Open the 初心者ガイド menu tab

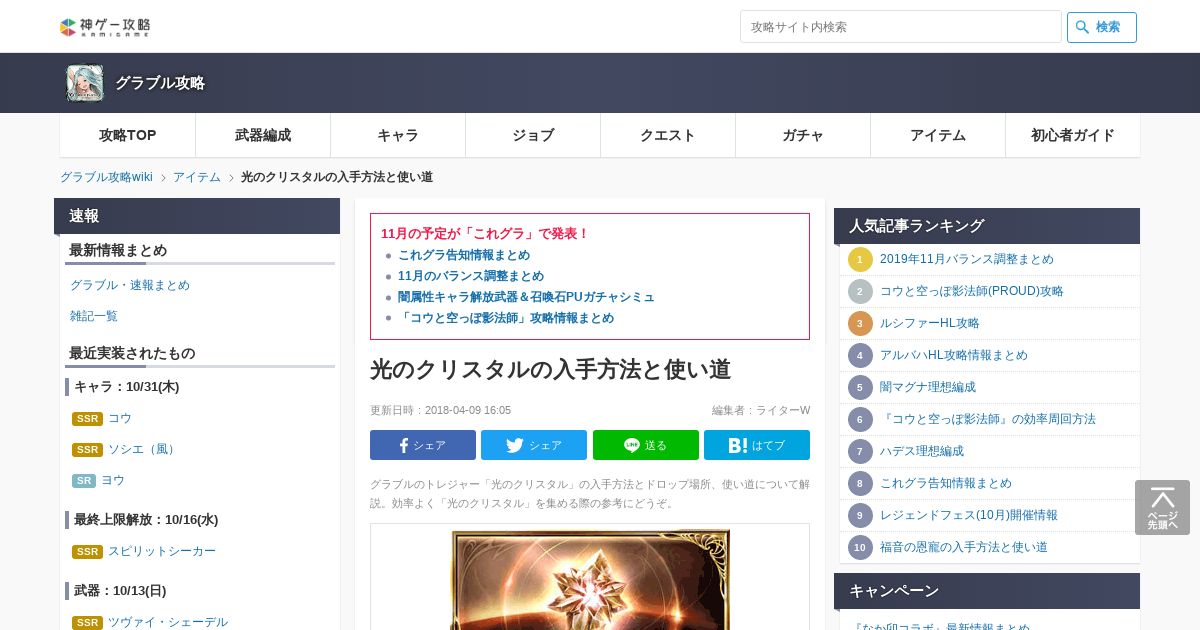pos(1073,135)
